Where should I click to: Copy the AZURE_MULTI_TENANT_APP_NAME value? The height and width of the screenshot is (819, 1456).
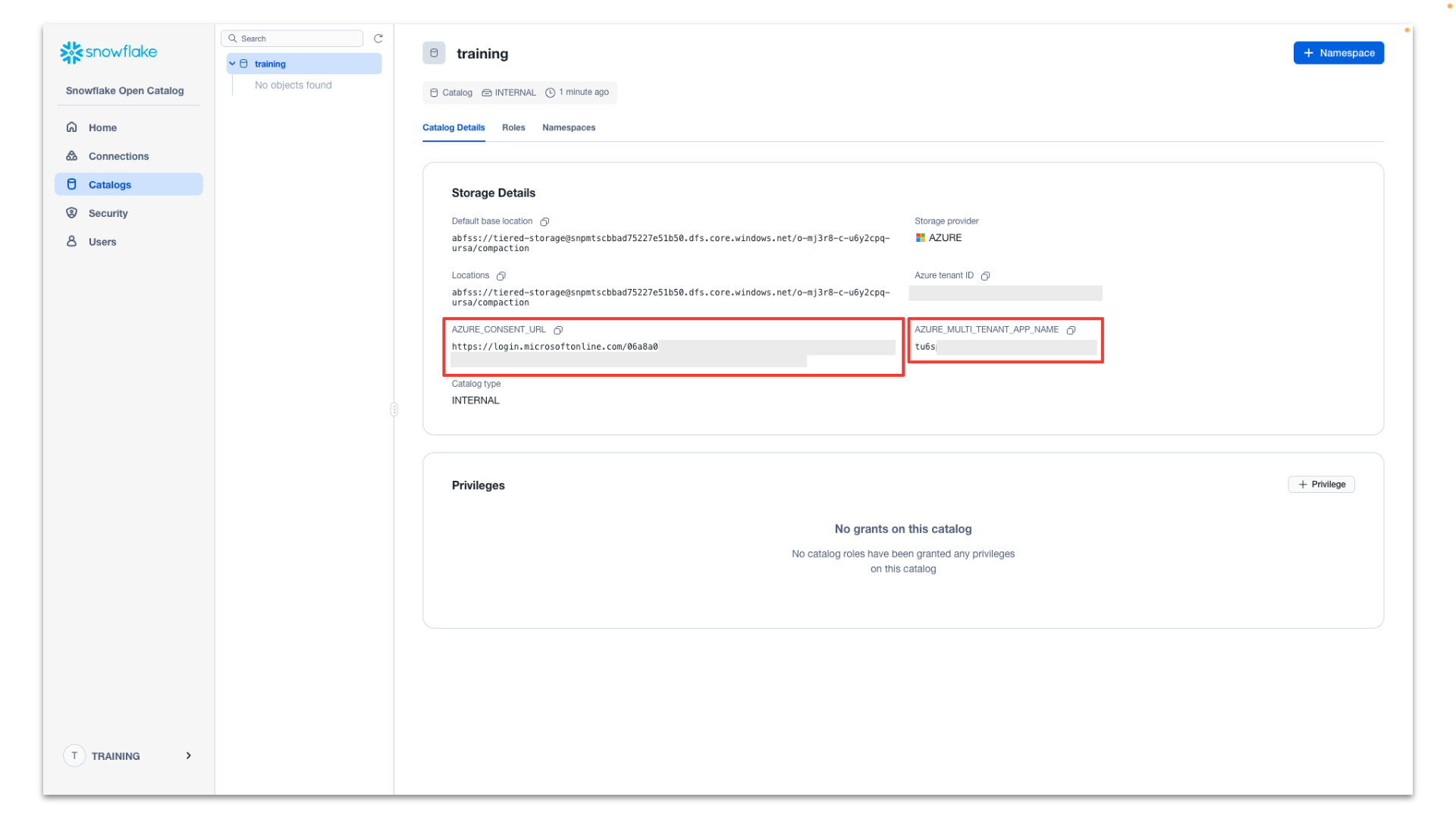(x=1071, y=330)
